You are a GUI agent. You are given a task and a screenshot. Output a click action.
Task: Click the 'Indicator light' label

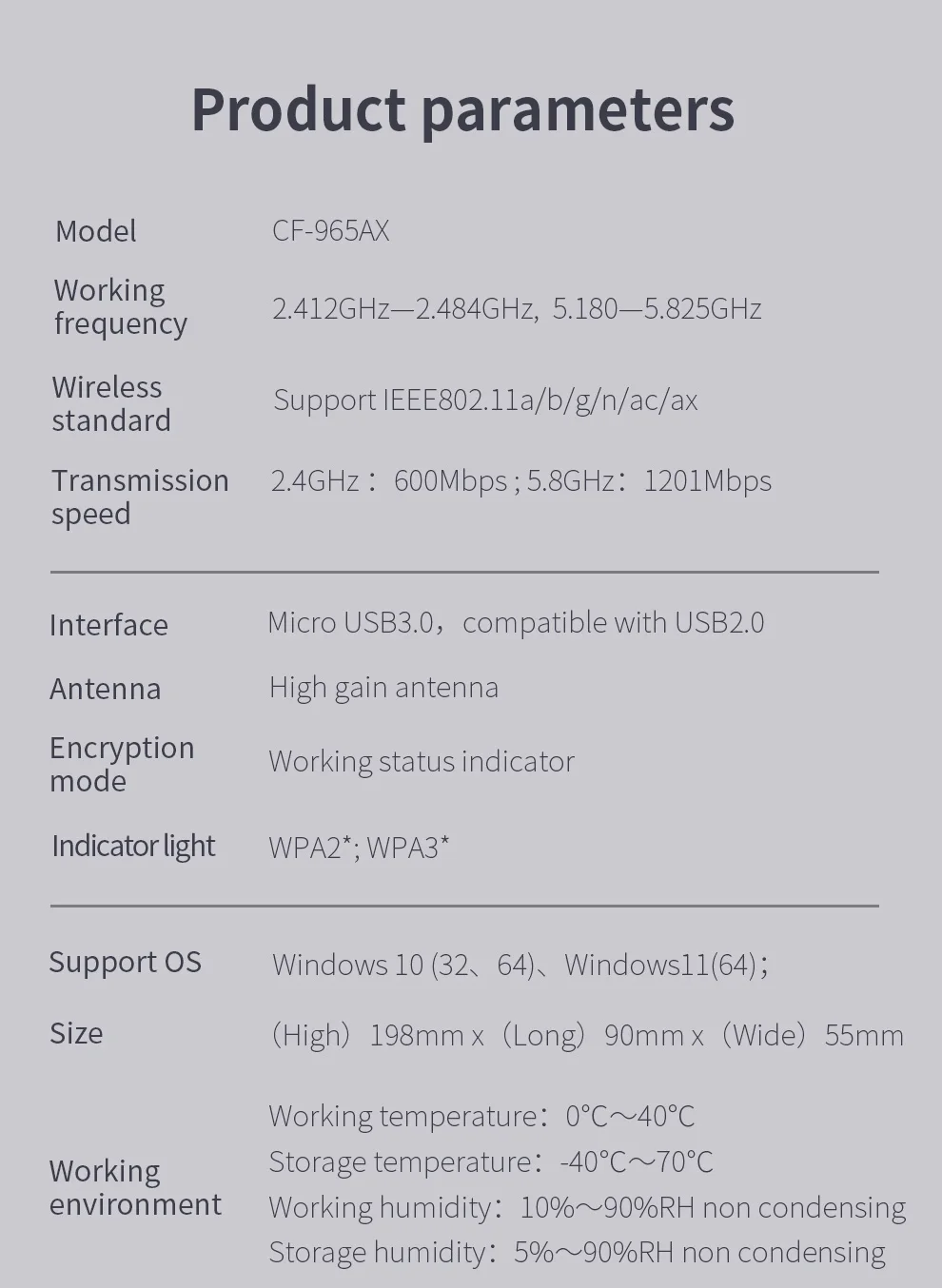pyautogui.click(x=133, y=846)
